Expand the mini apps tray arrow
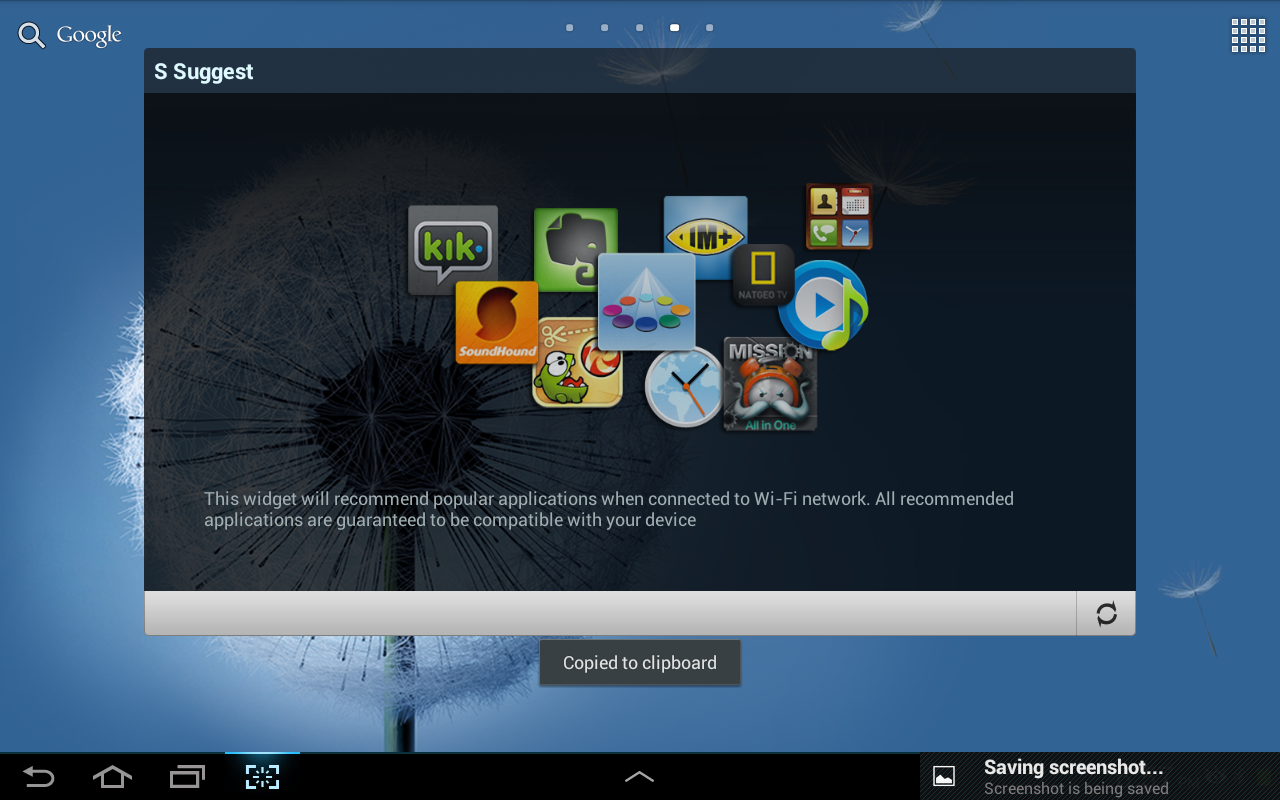The width and height of the screenshot is (1280, 800). 639,776
